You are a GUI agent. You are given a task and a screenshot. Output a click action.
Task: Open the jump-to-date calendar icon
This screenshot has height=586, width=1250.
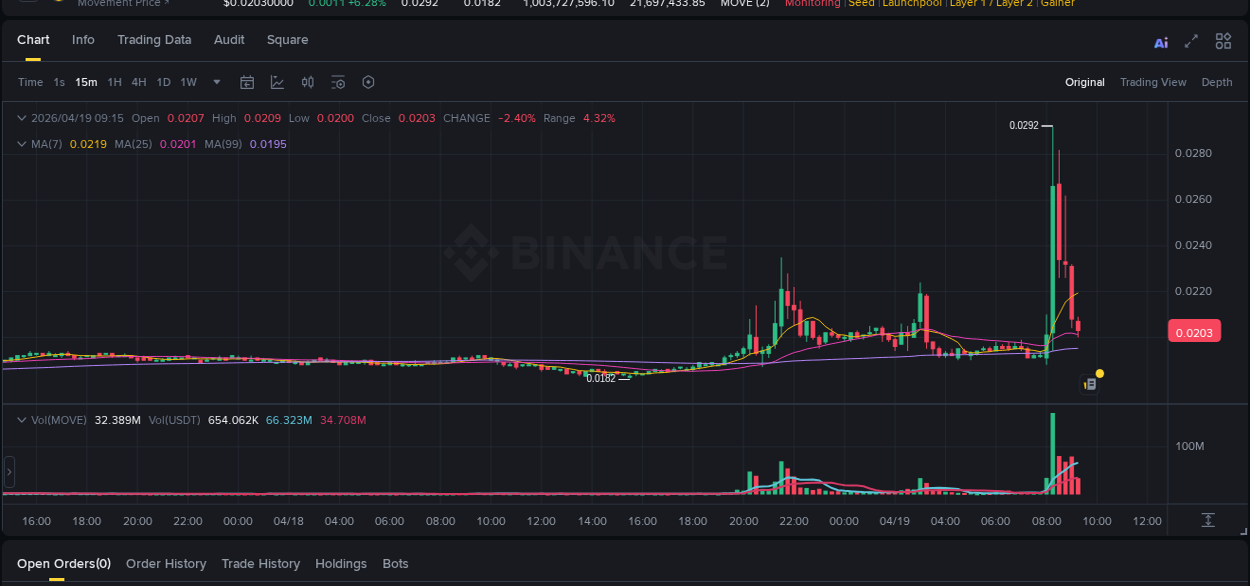pos(247,82)
